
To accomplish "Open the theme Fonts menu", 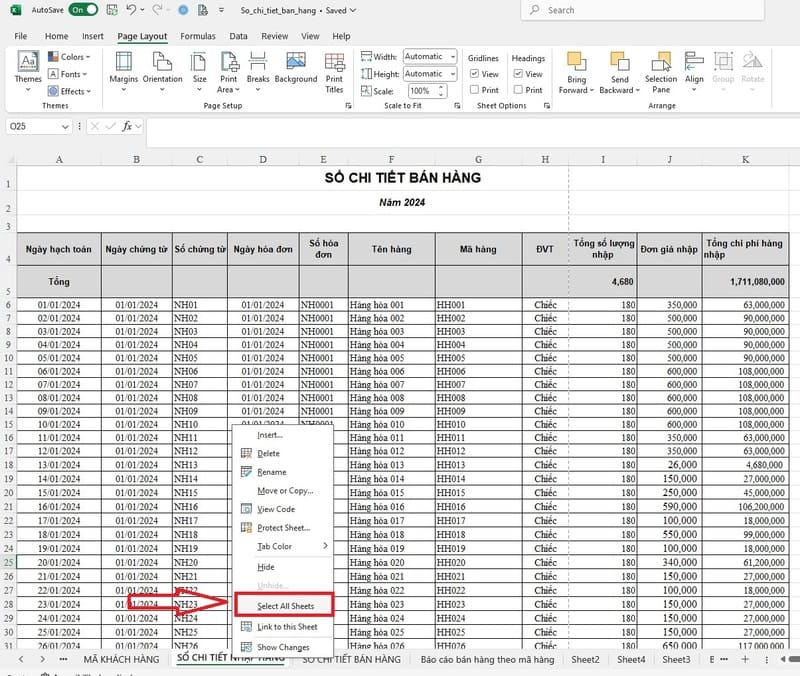I will click(x=67, y=74).
